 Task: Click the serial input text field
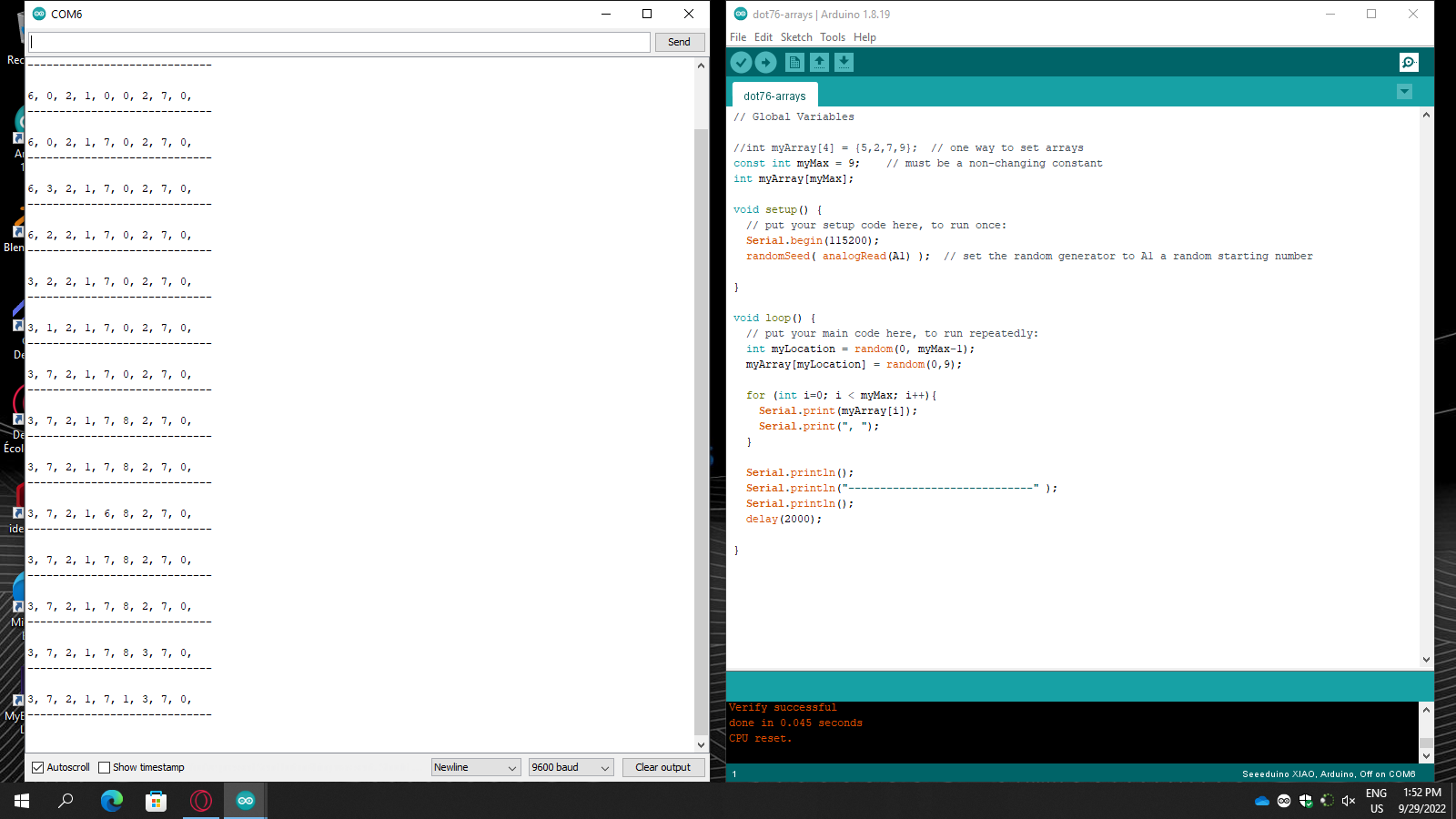(339, 42)
